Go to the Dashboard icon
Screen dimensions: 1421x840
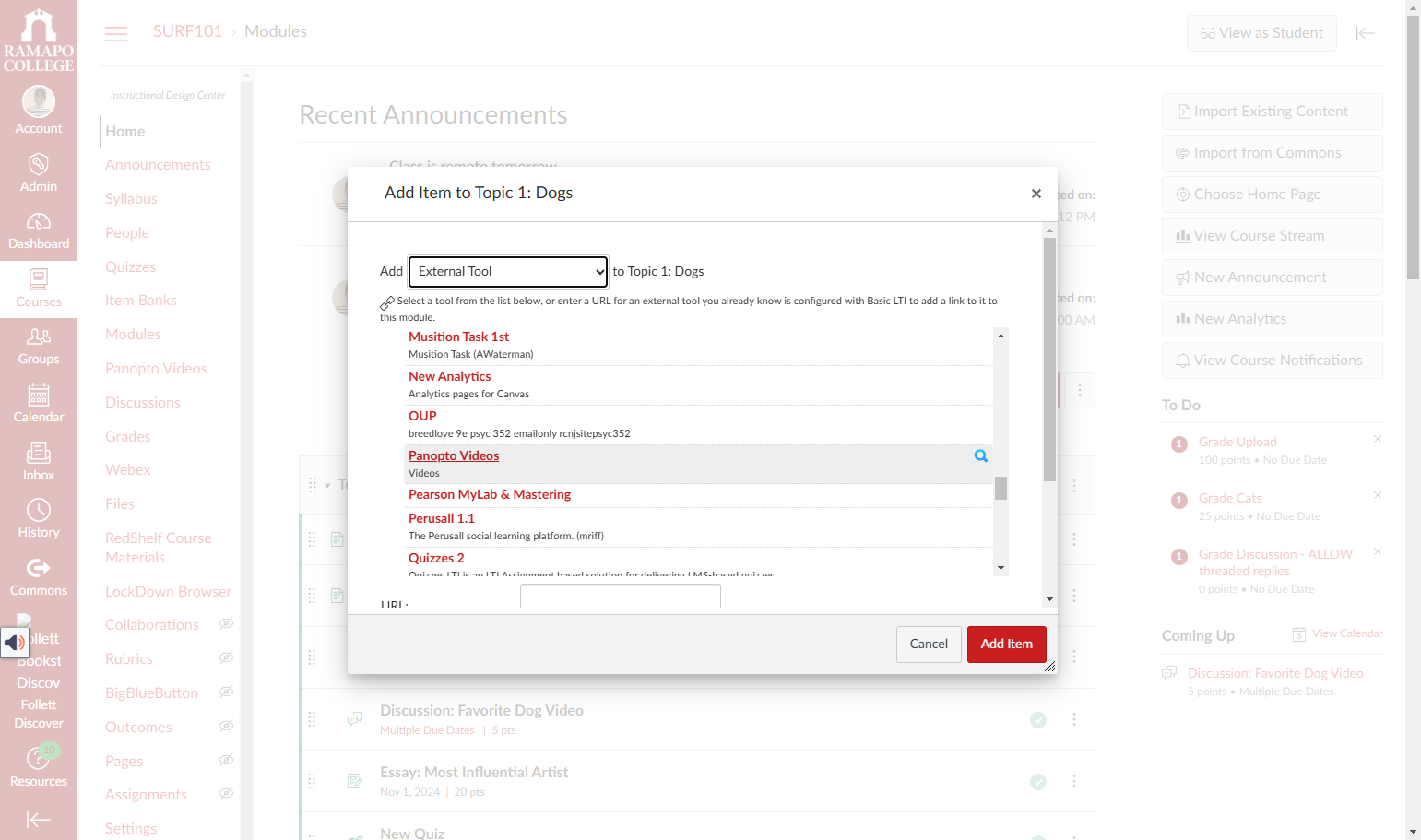point(39,231)
